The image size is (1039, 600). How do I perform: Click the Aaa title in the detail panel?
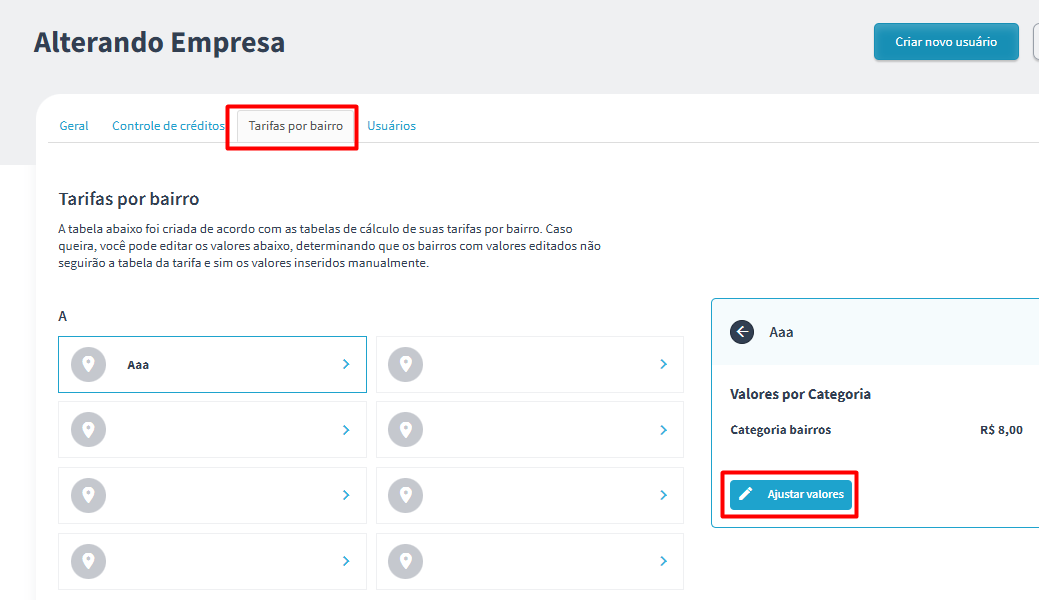point(781,332)
